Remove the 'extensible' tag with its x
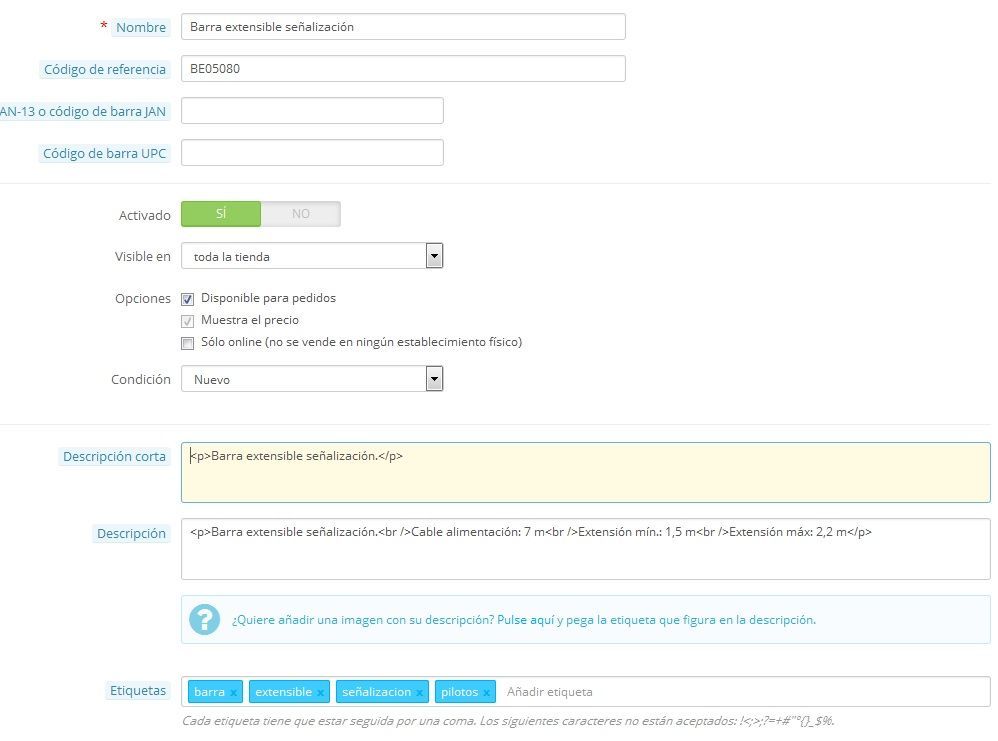998x741 pixels. pos(320,693)
